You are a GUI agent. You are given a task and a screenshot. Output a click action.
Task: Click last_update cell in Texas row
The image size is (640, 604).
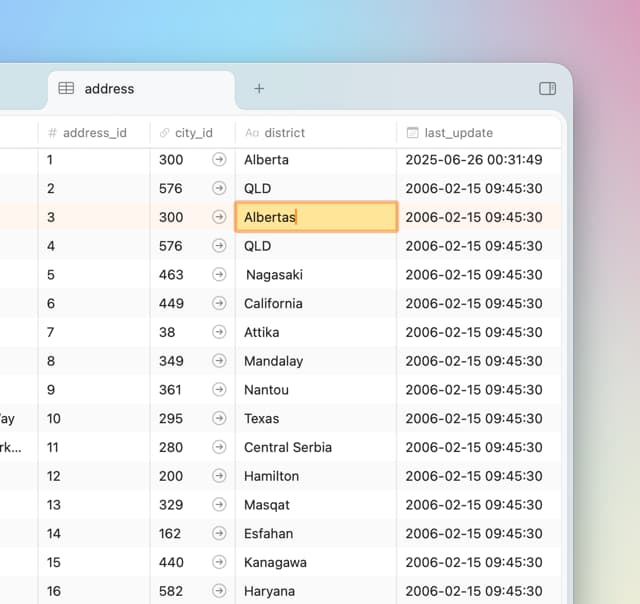479,418
